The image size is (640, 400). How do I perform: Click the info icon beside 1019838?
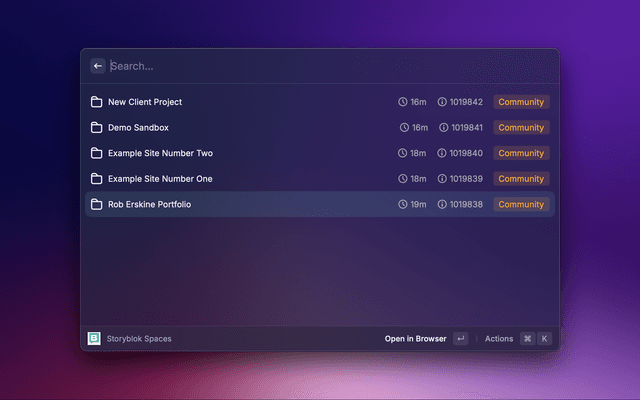click(x=443, y=204)
